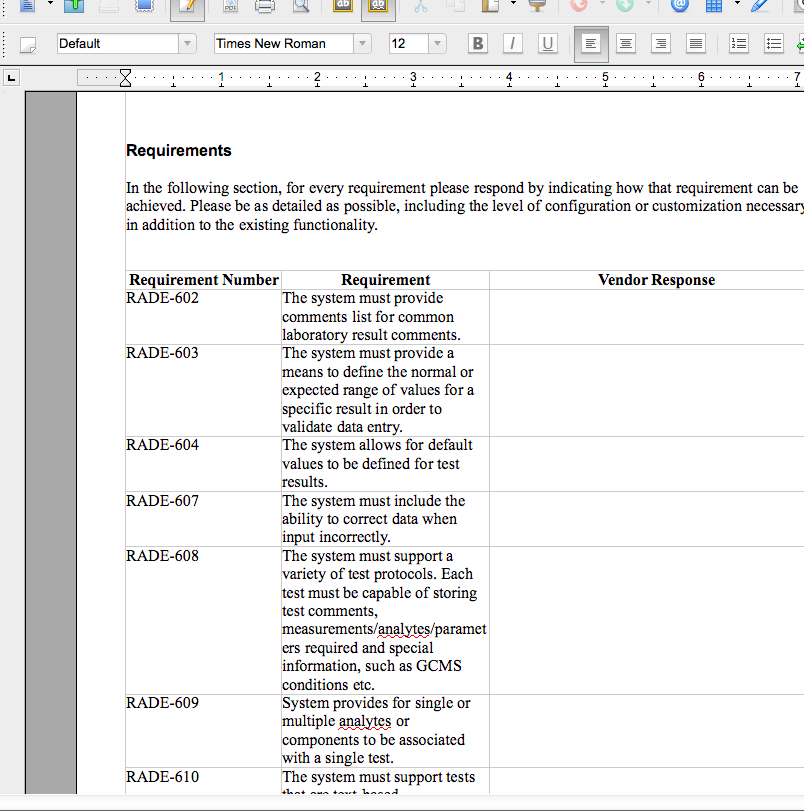
Task: Center-align the paragraph text
Action: tap(626, 44)
